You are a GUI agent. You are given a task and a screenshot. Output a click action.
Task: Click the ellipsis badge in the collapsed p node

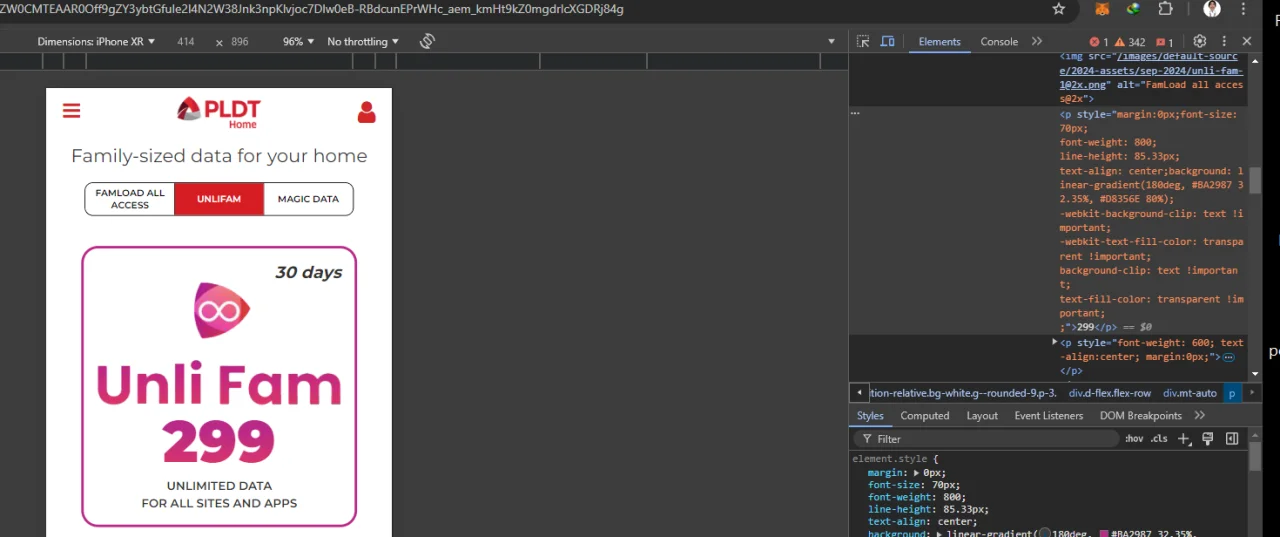click(x=1228, y=357)
